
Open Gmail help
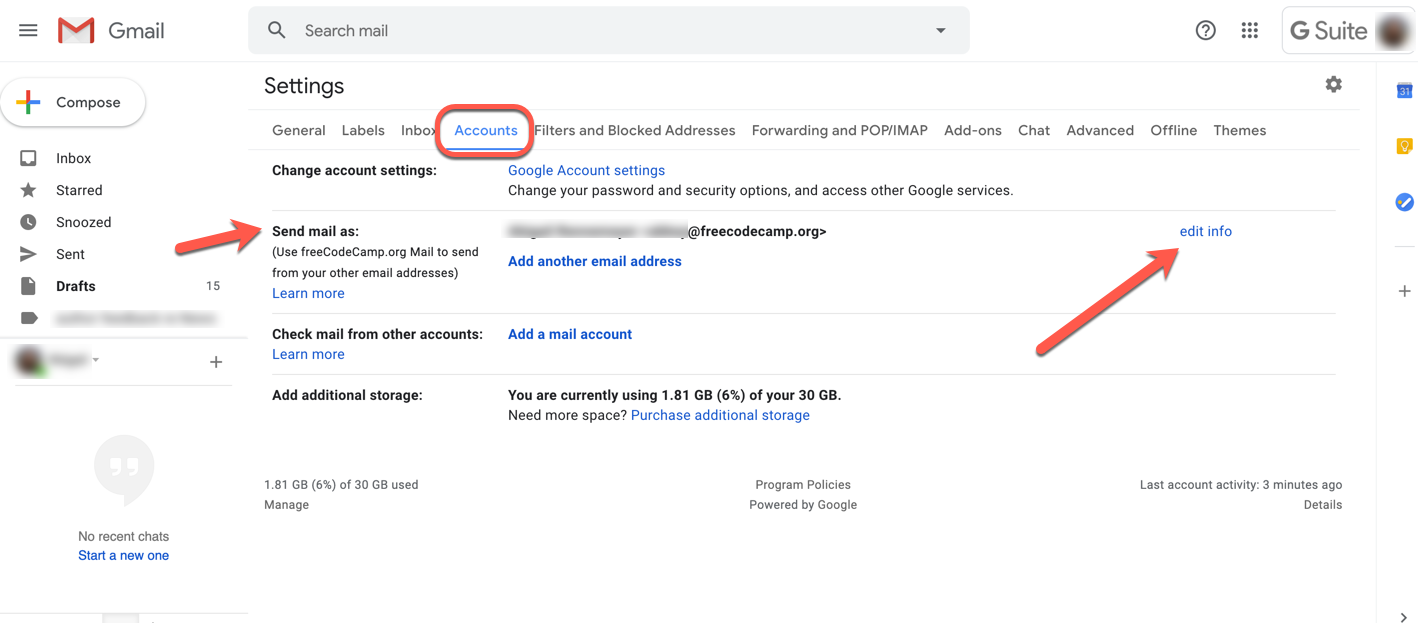click(1205, 30)
